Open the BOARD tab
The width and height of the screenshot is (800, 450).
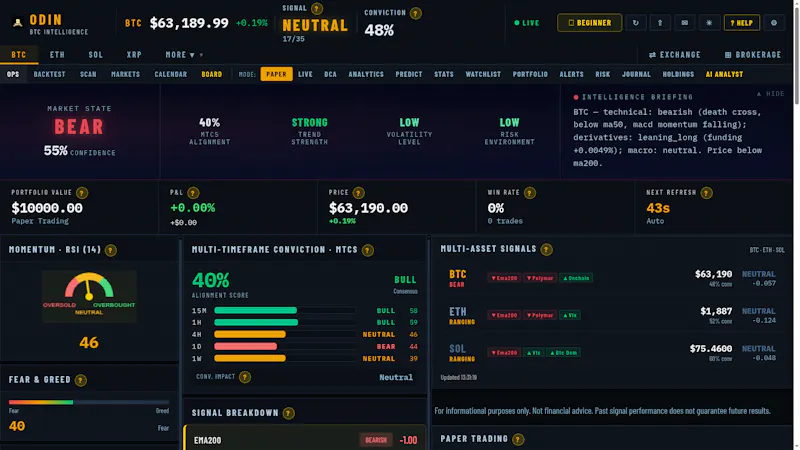[x=212, y=74]
